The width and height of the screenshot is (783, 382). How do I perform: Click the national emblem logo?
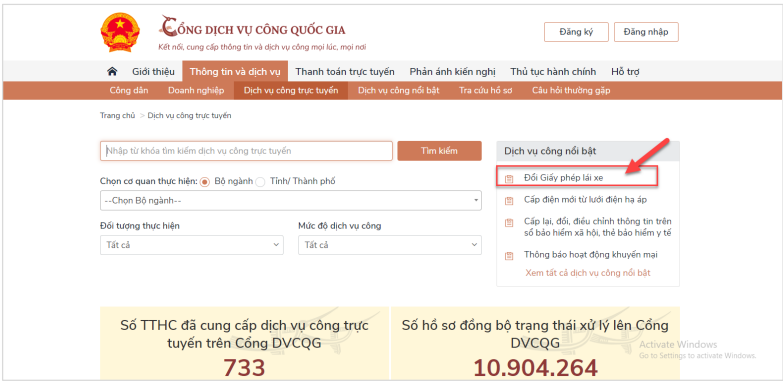(x=120, y=32)
